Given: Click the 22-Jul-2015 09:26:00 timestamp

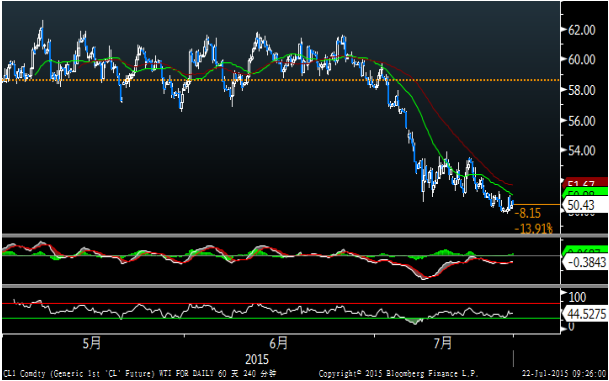Looking at the screenshot, I should point(564,374).
